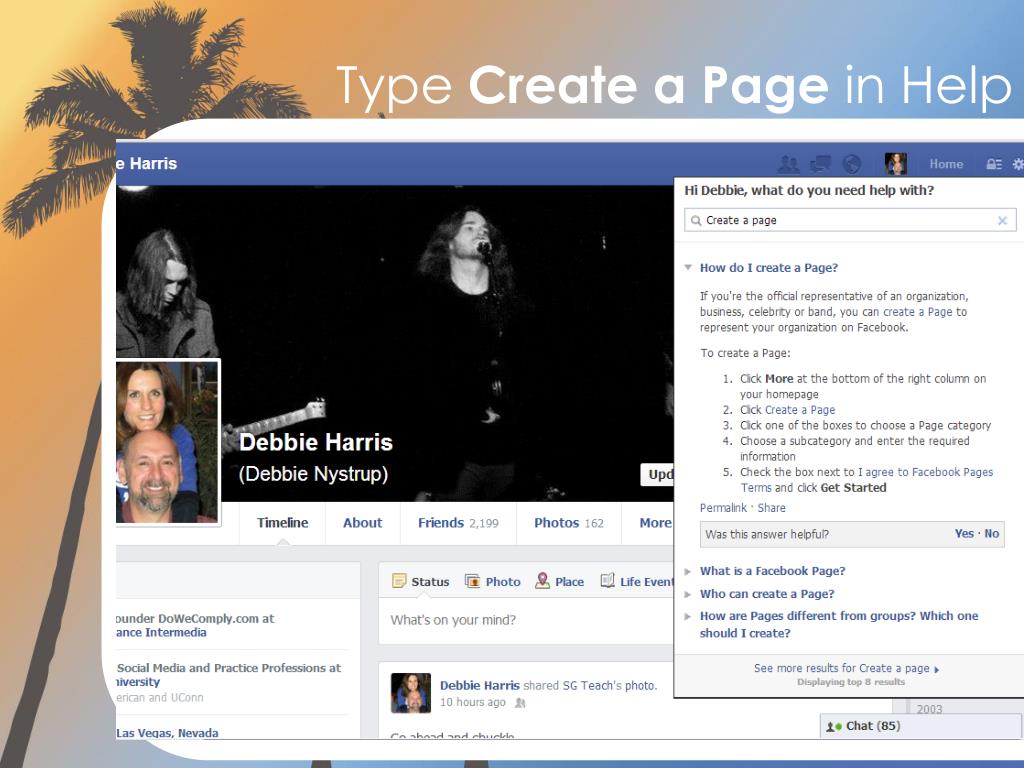Collapse 'How do I create a Page?' arrow
1024x768 pixels.
coord(688,268)
